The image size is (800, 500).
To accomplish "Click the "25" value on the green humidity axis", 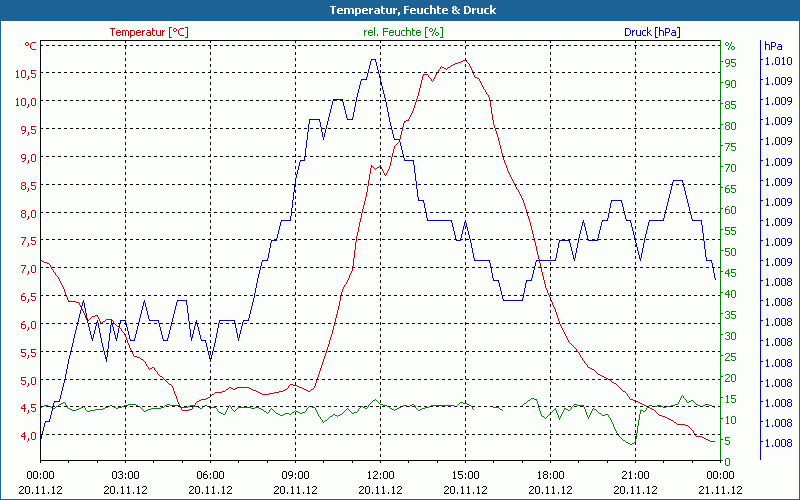I will tap(731, 358).
